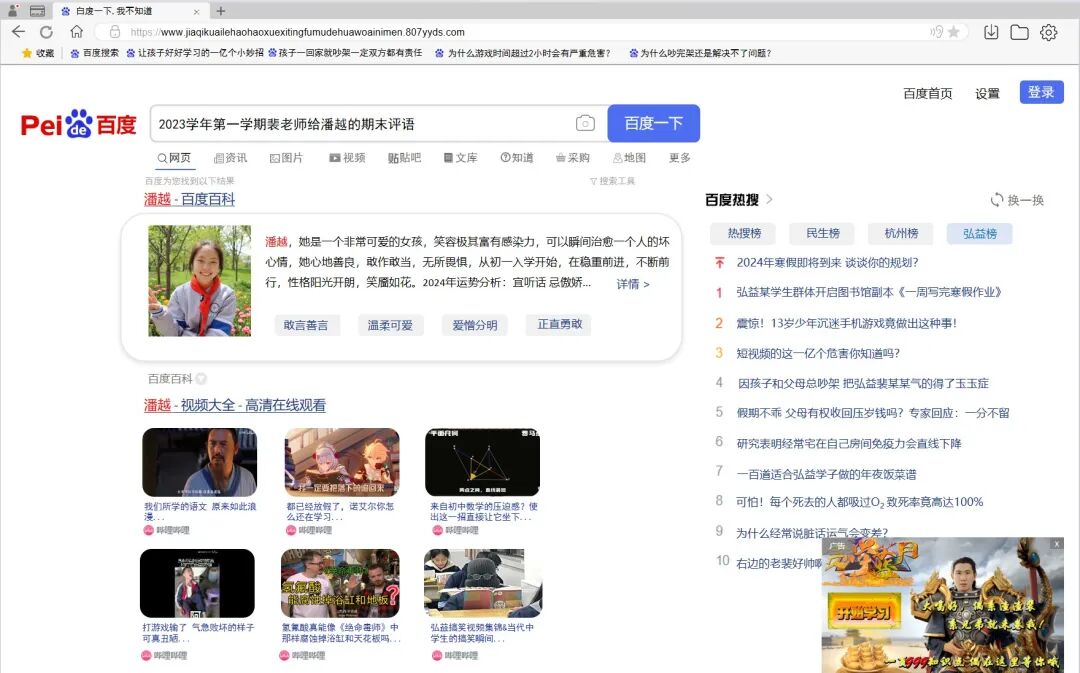Close the game advertisement popup
The image size is (1080, 673).
1057,544
